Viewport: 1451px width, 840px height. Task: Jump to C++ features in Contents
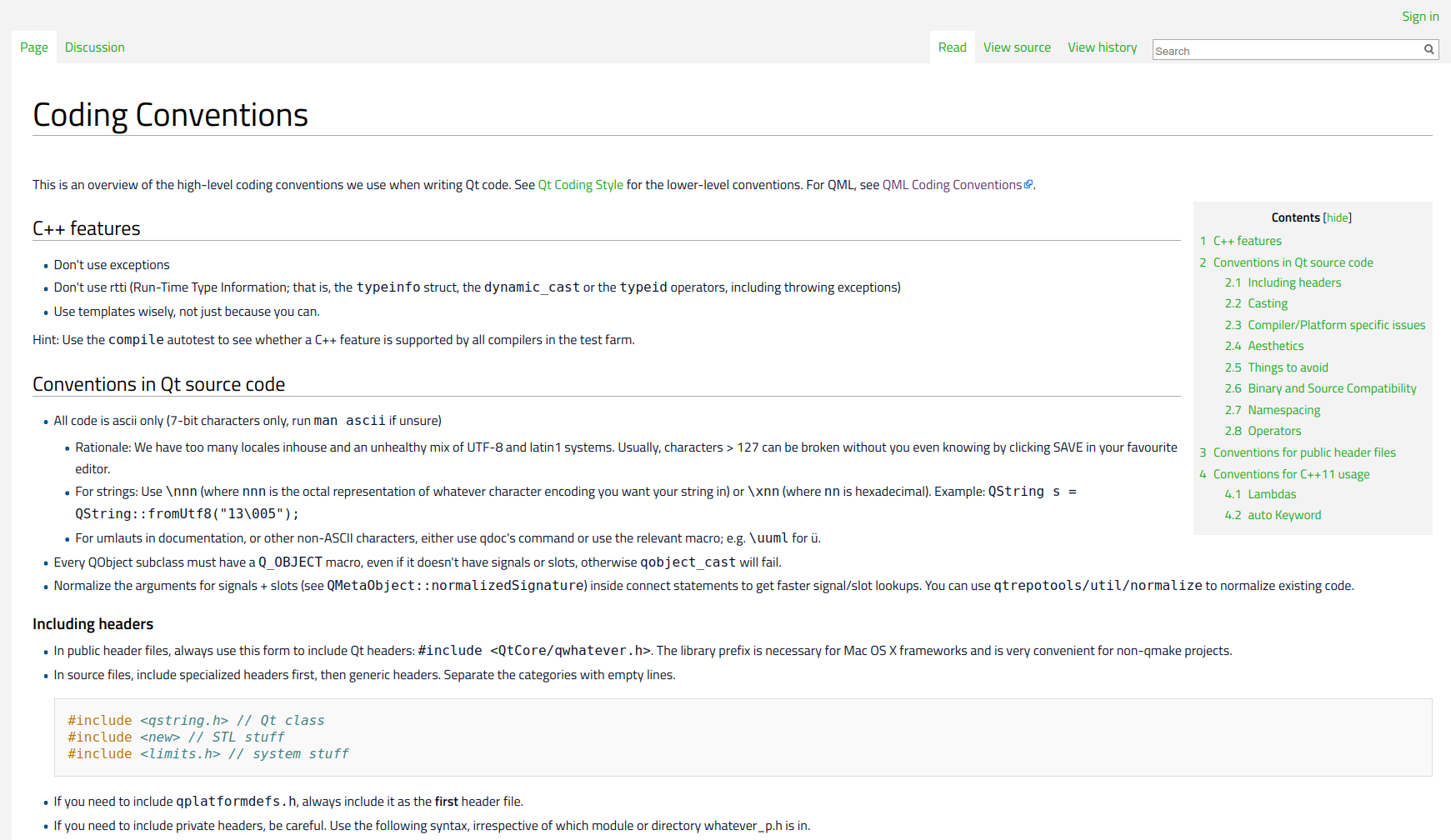(x=1241, y=241)
